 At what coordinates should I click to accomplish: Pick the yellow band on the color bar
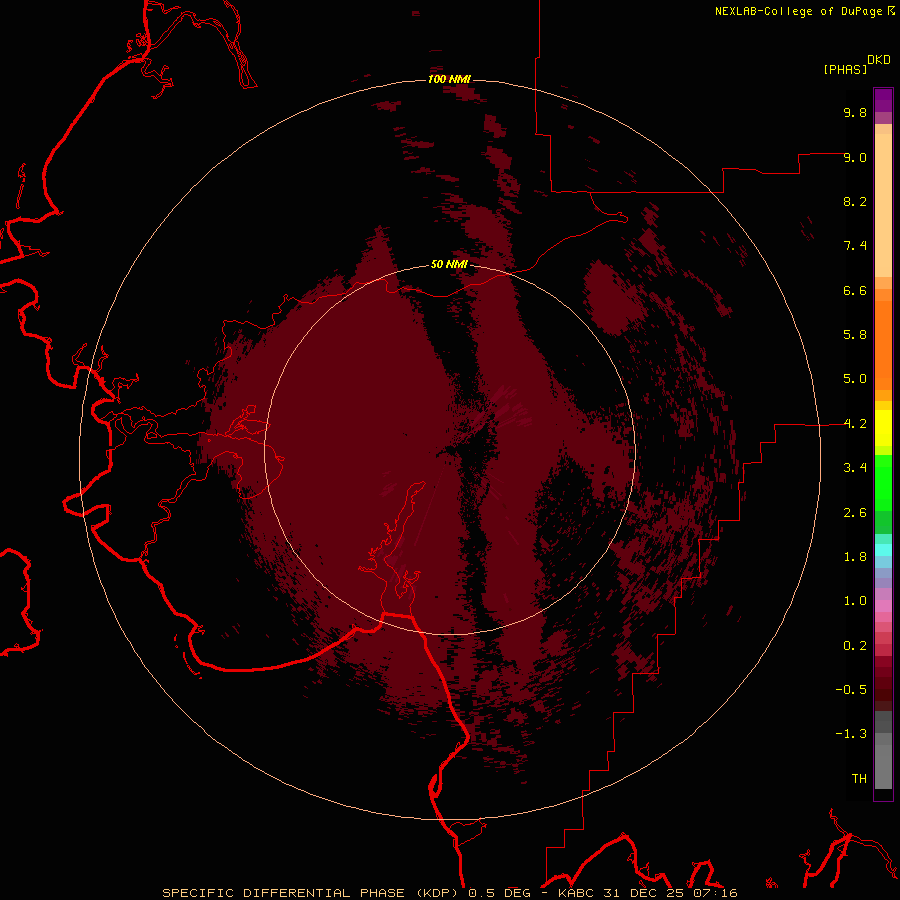click(x=883, y=428)
